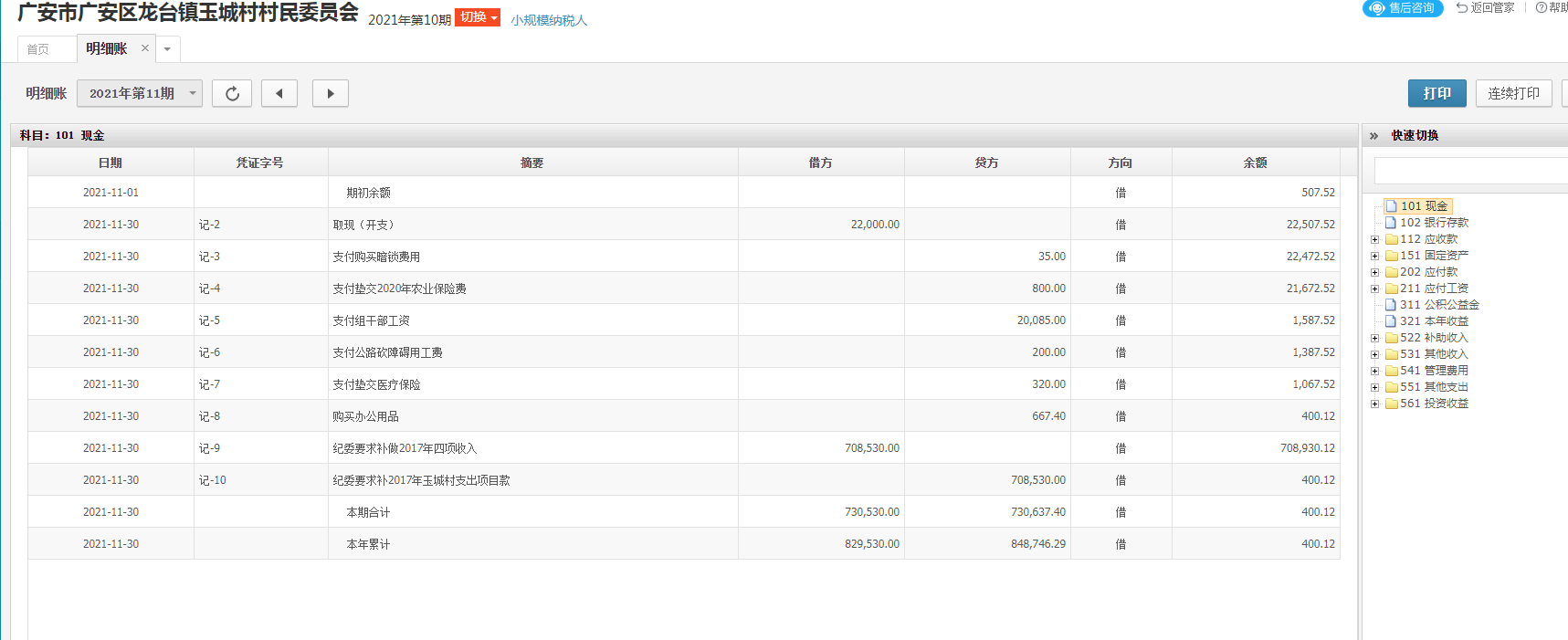Click the 541 管理费用 folder icon
The width and height of the screenshot is (1568, 640).
click(1392, 371)
